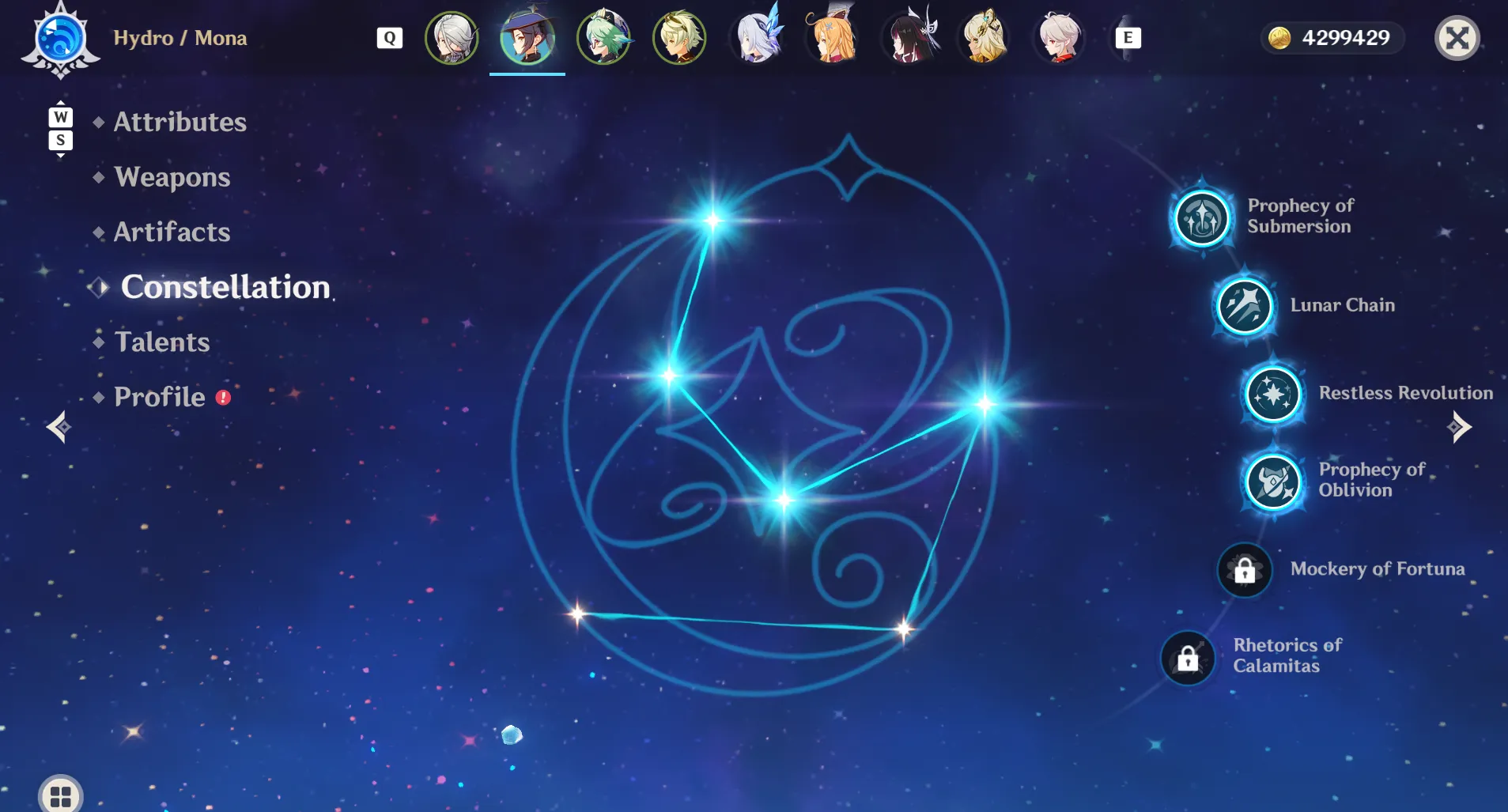Click the W key navigation hint
Image resolution: width=1508 pixels, height=812 pixels.
click(61, 117)
